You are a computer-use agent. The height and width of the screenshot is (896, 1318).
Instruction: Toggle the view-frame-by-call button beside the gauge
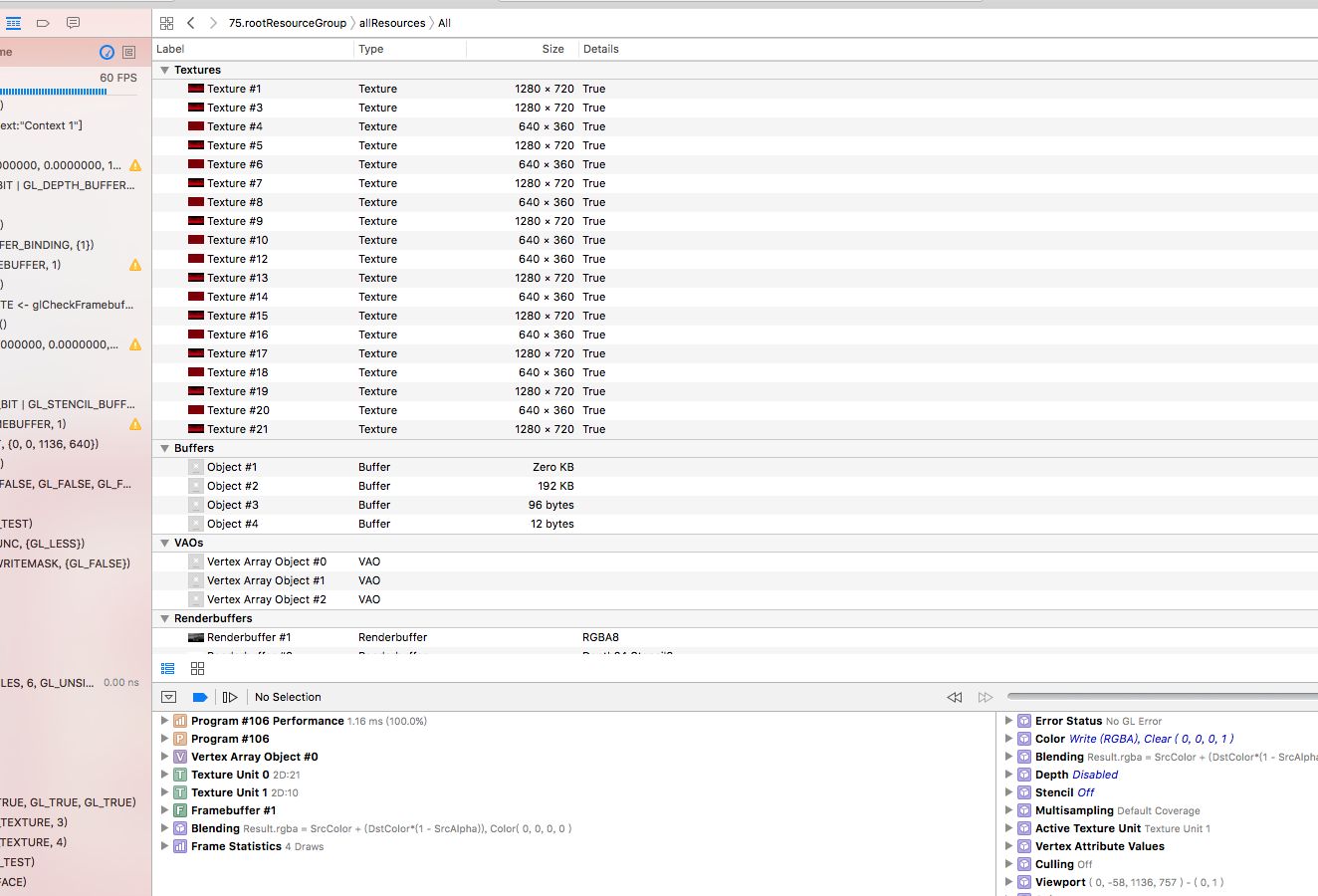pyautogui.click(x=128, y=52)
